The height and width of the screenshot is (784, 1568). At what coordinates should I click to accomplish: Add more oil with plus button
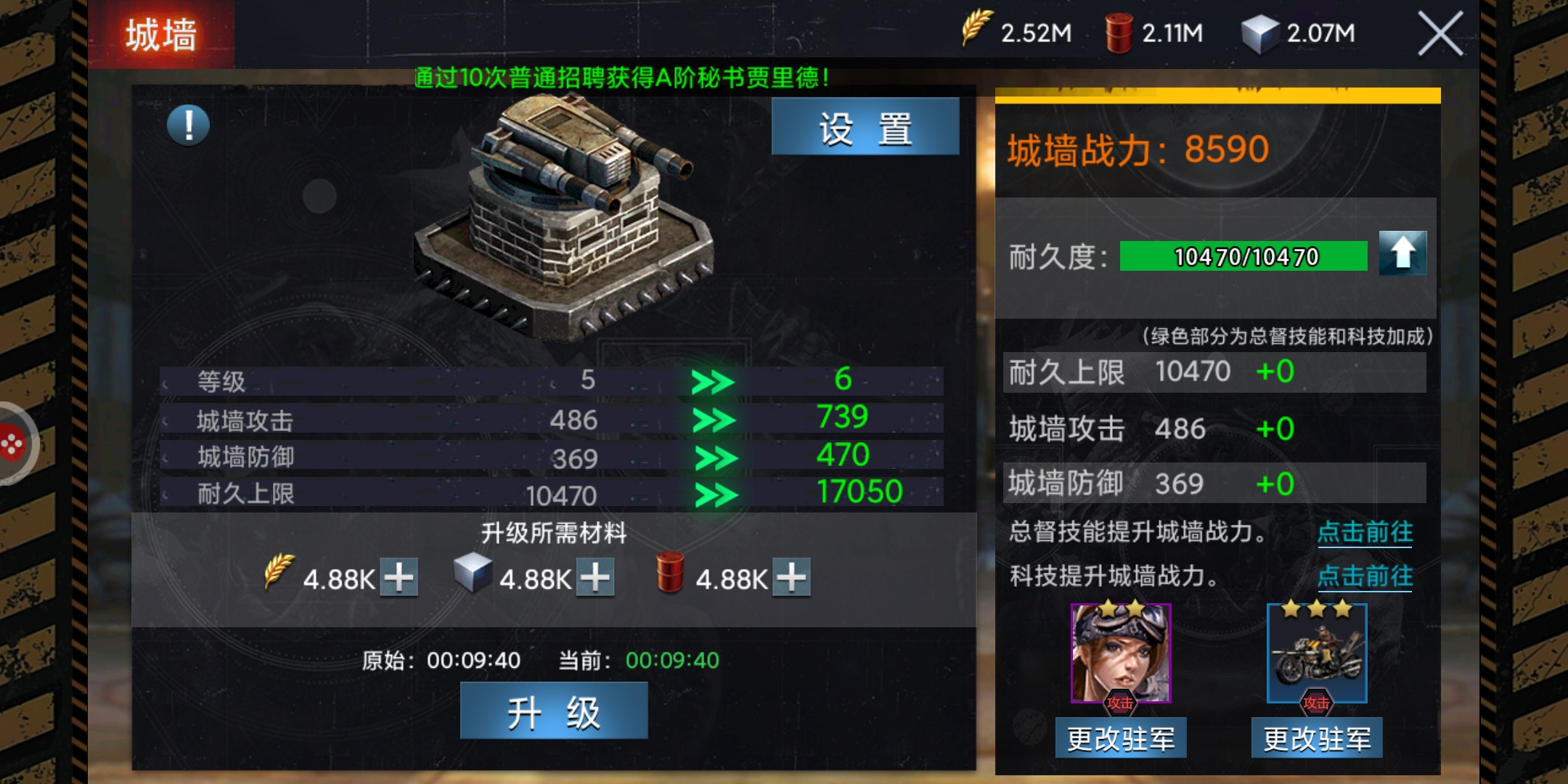tap(791, 578)
